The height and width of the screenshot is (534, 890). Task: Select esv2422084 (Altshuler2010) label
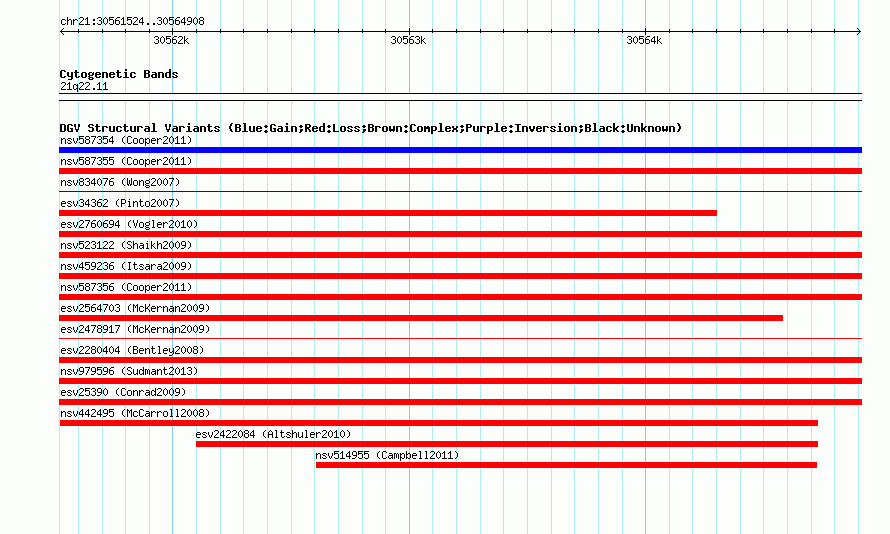point(273,434)
